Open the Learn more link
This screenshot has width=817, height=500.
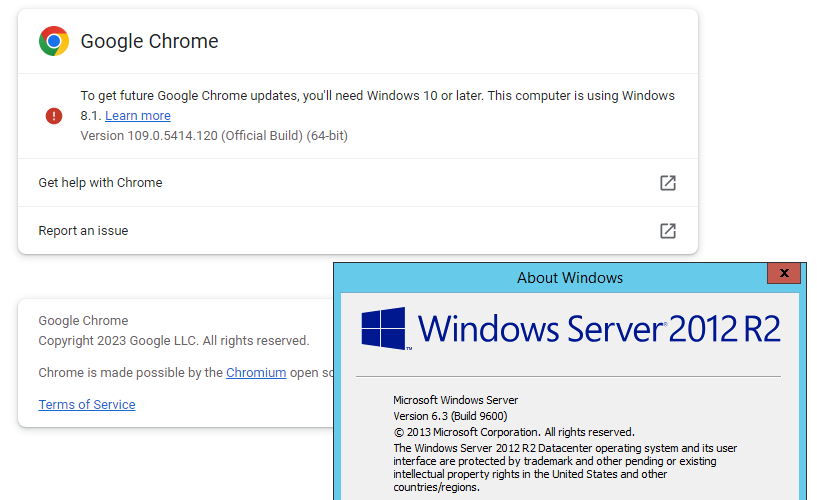[x=138, y=116]
